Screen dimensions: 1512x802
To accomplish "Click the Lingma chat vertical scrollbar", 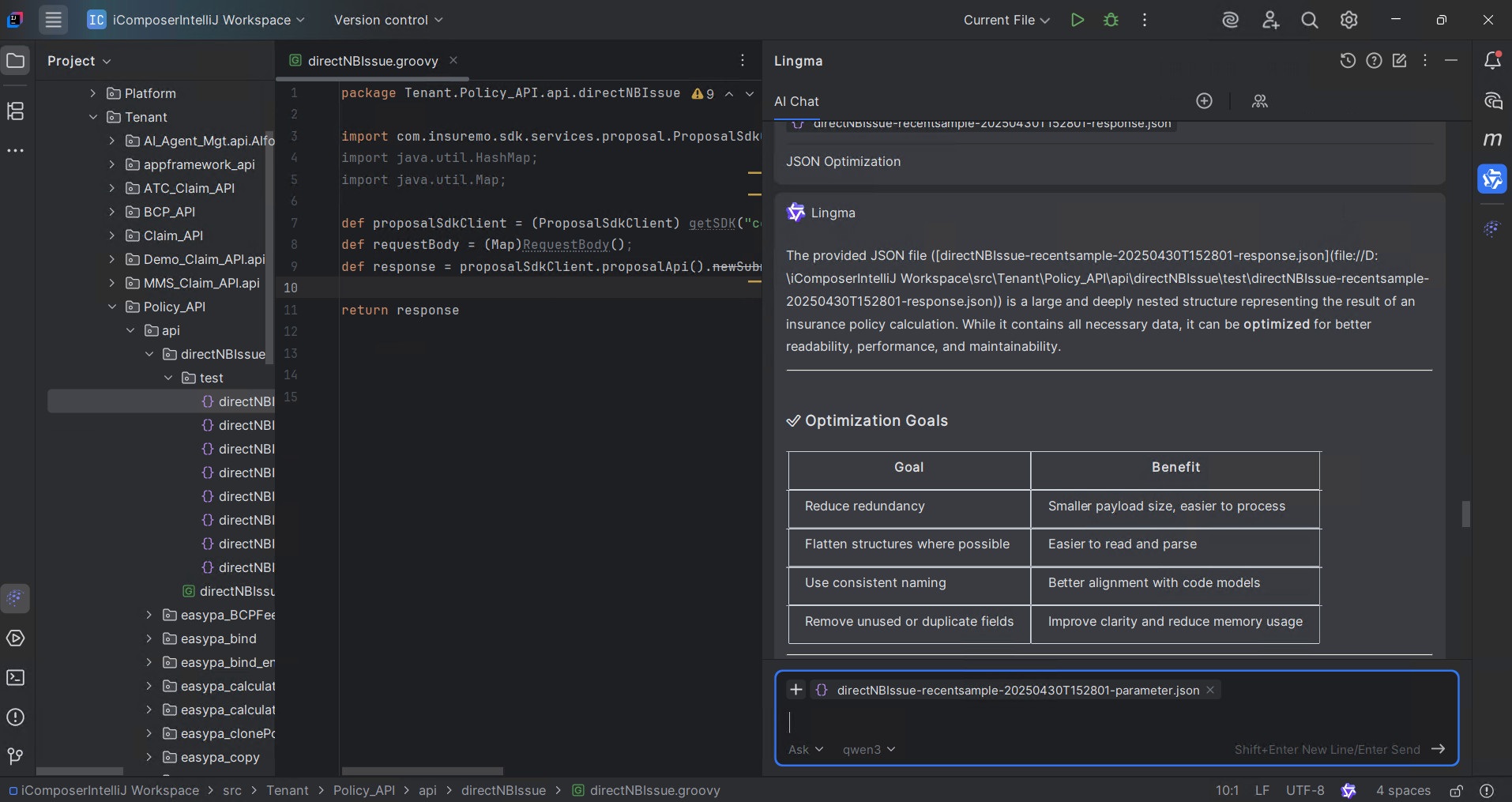I will (x=1465, y=514).
